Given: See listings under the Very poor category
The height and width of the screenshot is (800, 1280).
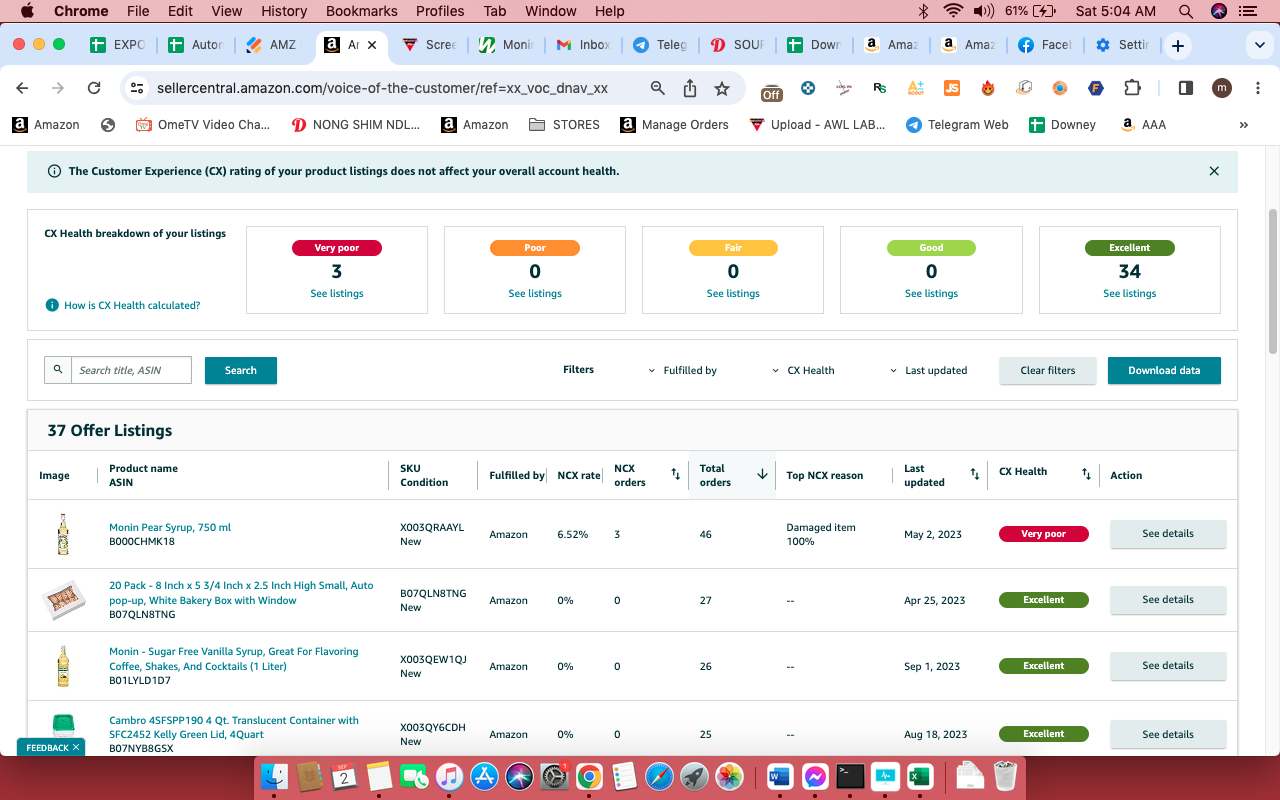Looking at the screenshot, I should coord(337,294).
